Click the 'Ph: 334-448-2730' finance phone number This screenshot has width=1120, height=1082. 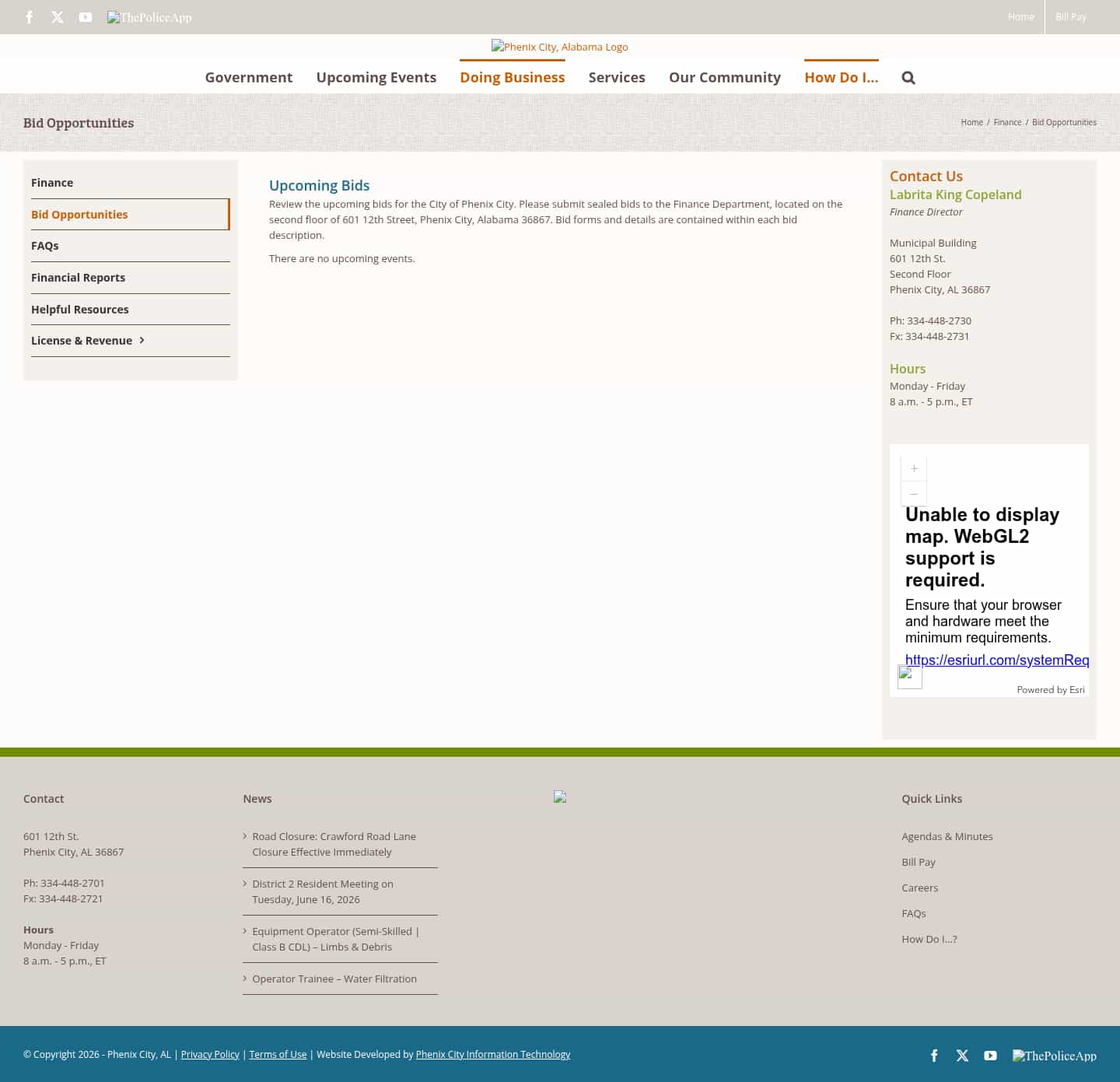pos(930,320)
